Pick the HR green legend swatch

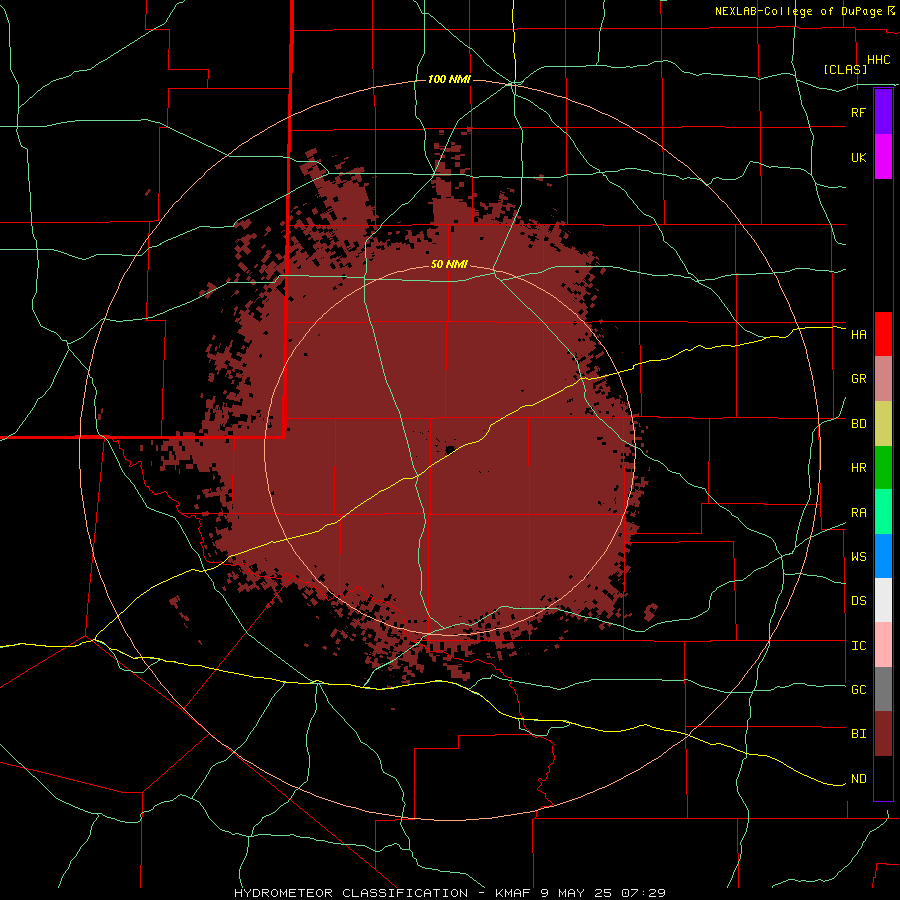[x=883, y=468]
